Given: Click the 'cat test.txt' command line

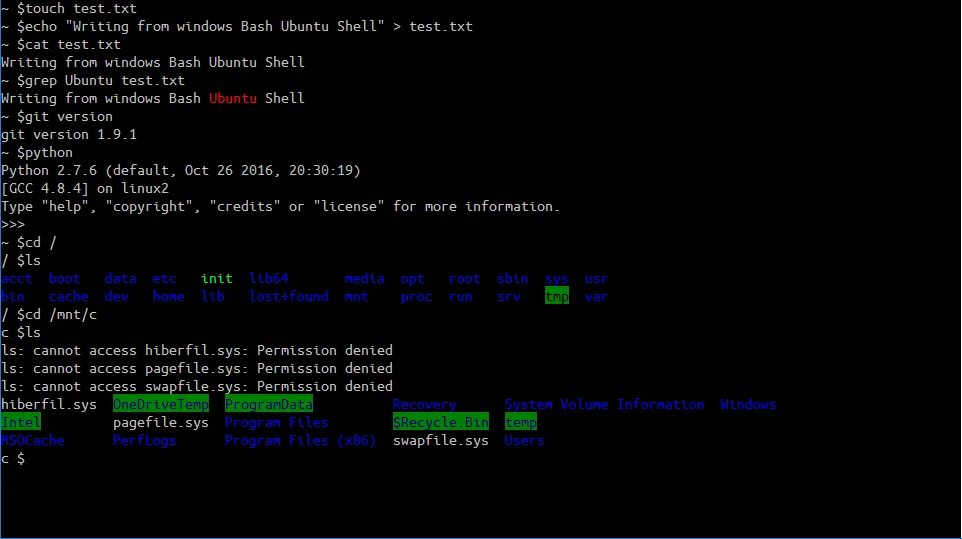Looking at the screenshot, I should [61, 45].
